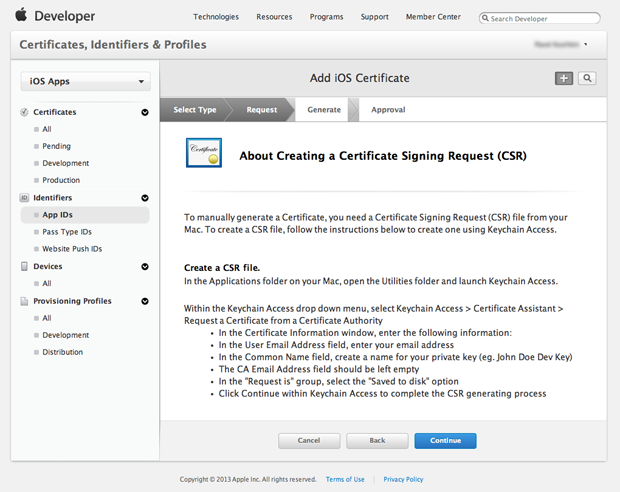The height and width of the screenshot is (492, 620).
Task: Click the Cancel button
Action: click(309, 441)
